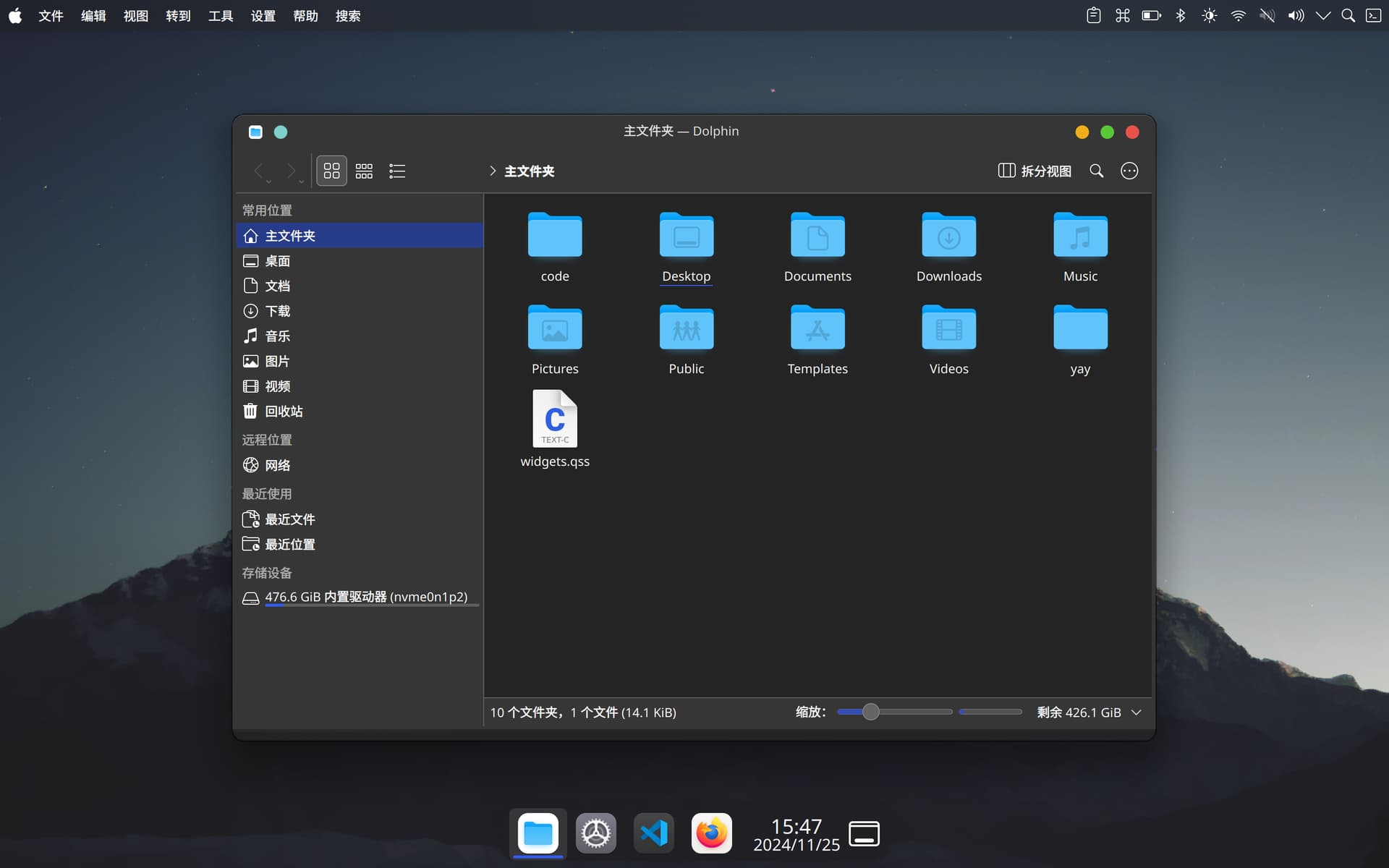Screen dimensions: 1389x868
Task: Open the search magnifier in Dolphin toolbar
Action: [1097, 171]
